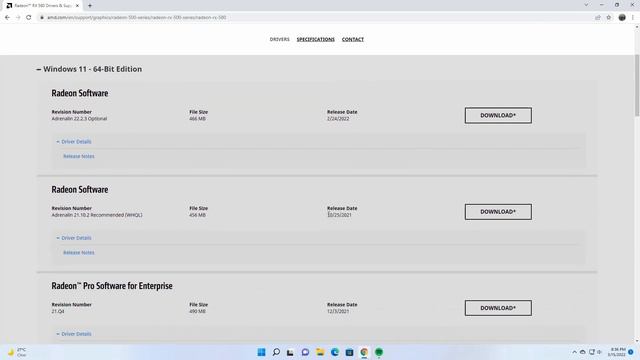Image resolution: width=640 pixels, height=360 pixels.
Task: Click the Radeon Pro Software for Enterprise heading
Action: 112,286
